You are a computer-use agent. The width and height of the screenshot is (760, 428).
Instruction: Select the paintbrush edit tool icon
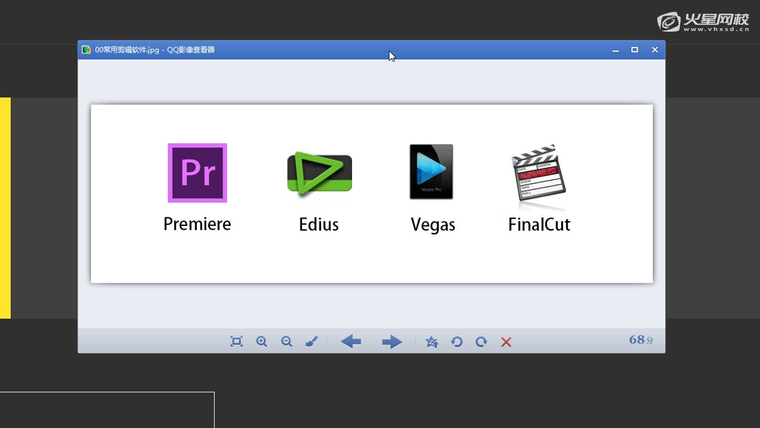click(311, 342)
